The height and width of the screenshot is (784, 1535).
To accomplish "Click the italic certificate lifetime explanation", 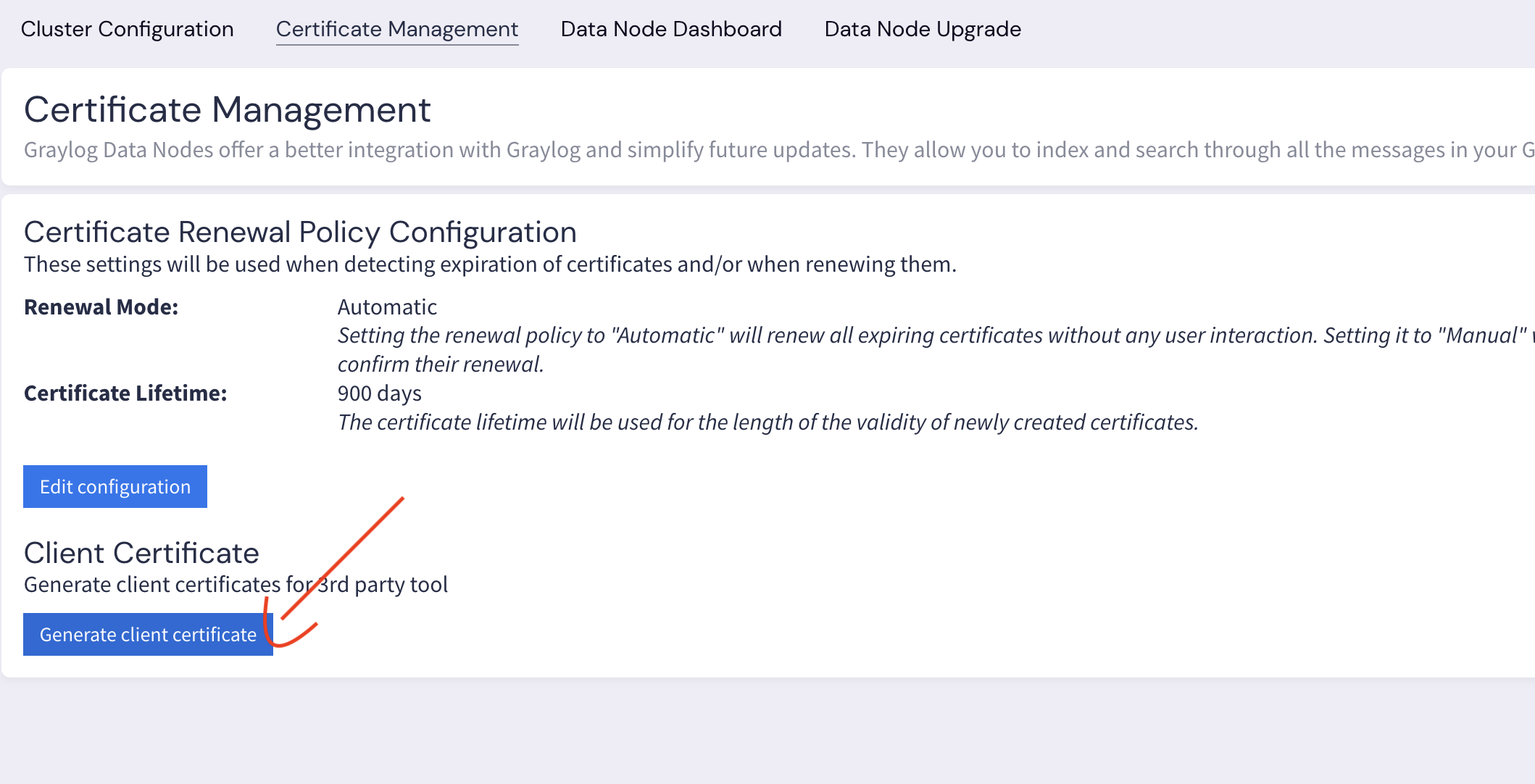I will click(x=767, y=422).
